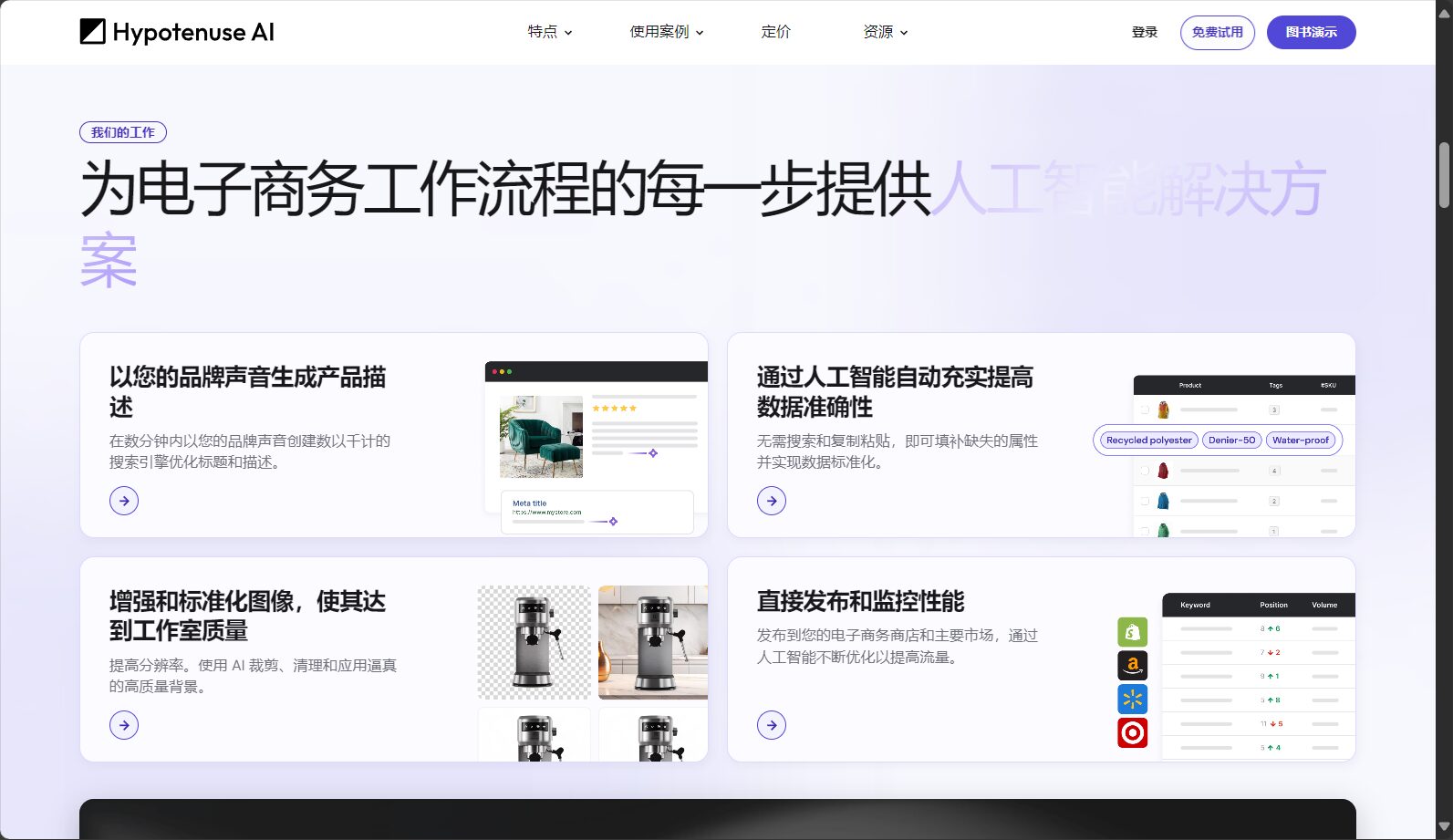Viewport: 1453px width, 840px height.
Task: Click the sparkle icon in Meta title box
Action: (x=613, y=522)
